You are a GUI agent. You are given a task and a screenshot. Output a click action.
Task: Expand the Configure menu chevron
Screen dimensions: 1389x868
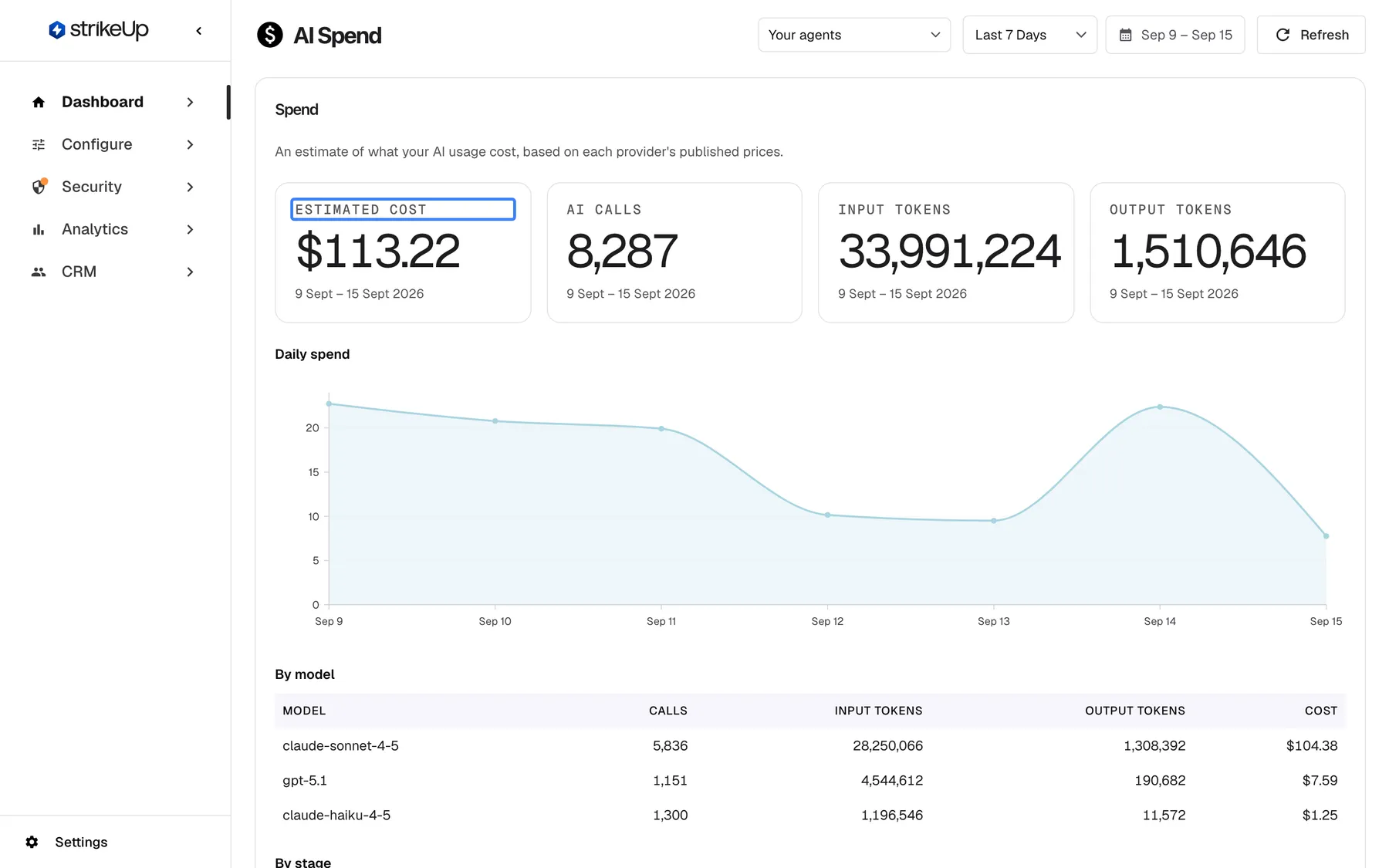click(190, 144)
